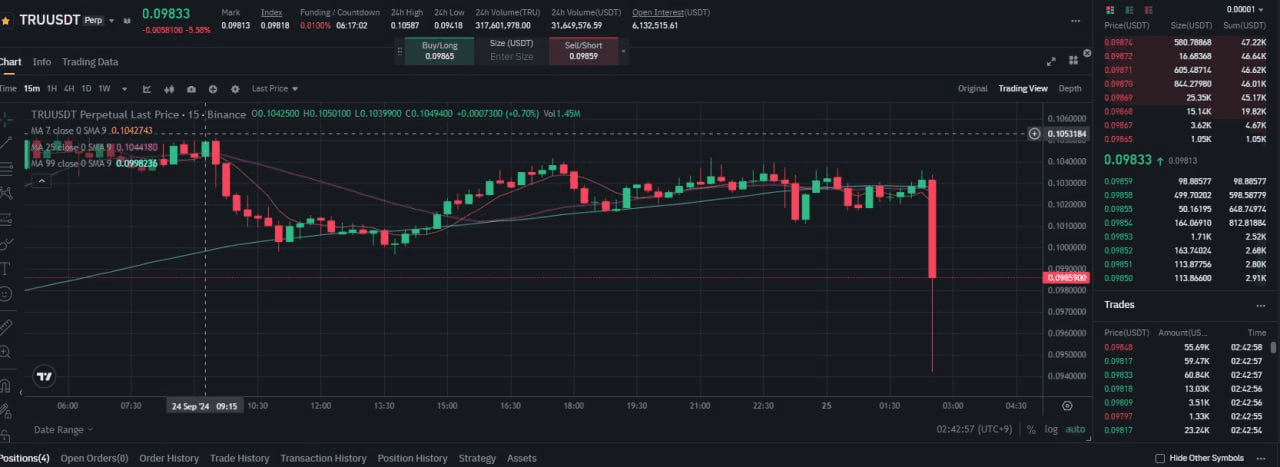The width and height of the screenshot is (1280, 467).
Task: Select the trend line drawing tool
Action: 6,142
